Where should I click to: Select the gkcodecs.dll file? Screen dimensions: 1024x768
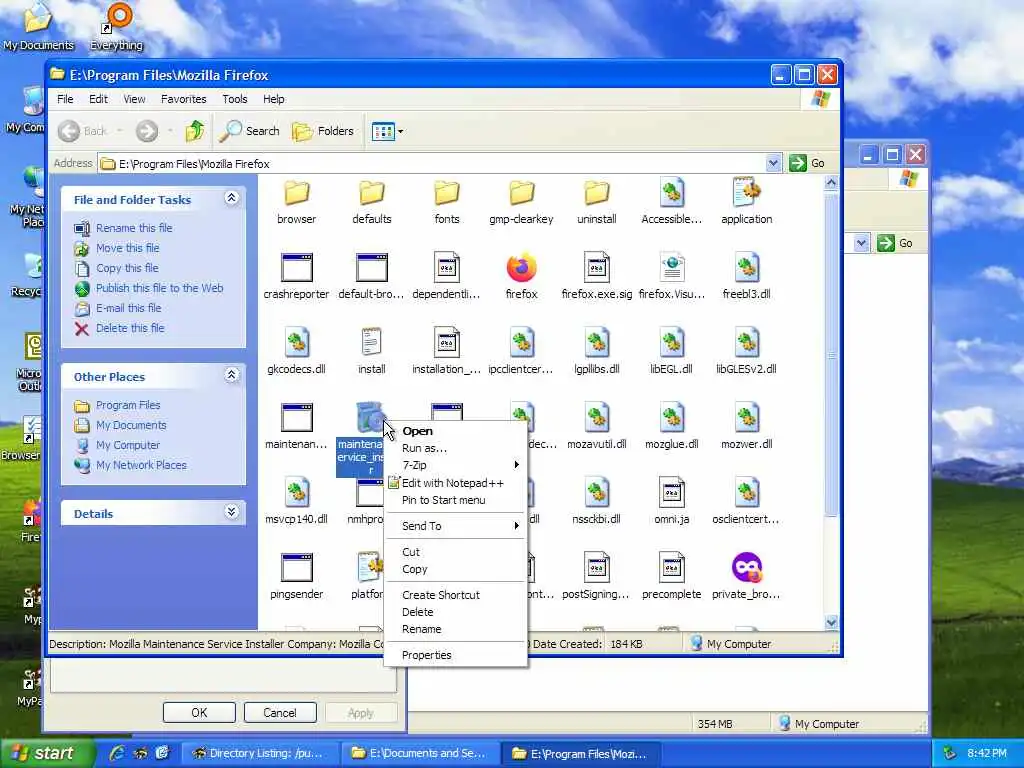[296, 343]
